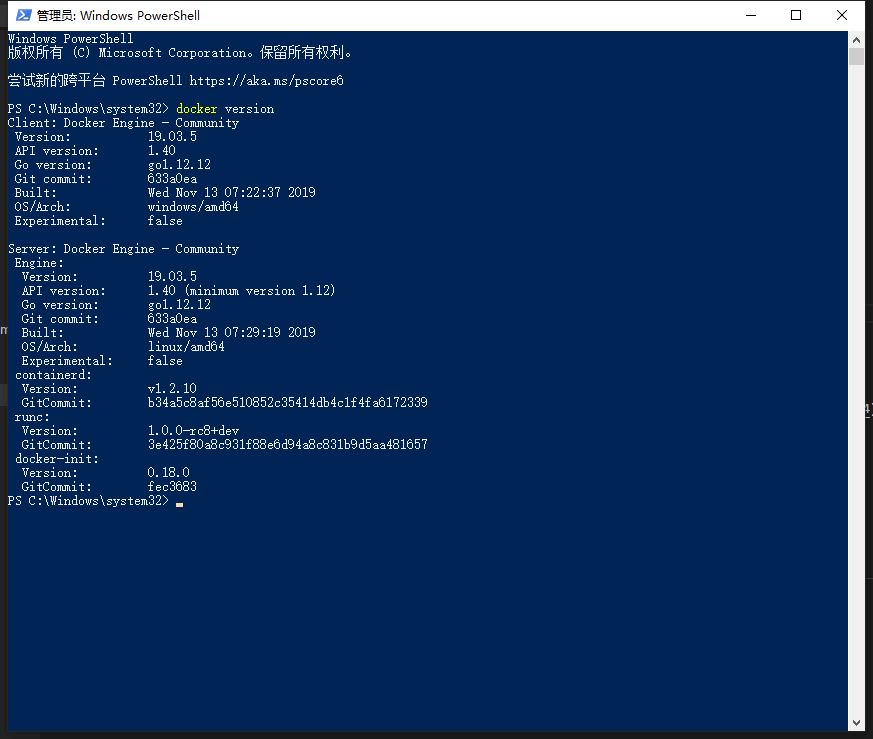873x739 pixels.
Task: Click the scrollbar up arrow
Action: 856,39
